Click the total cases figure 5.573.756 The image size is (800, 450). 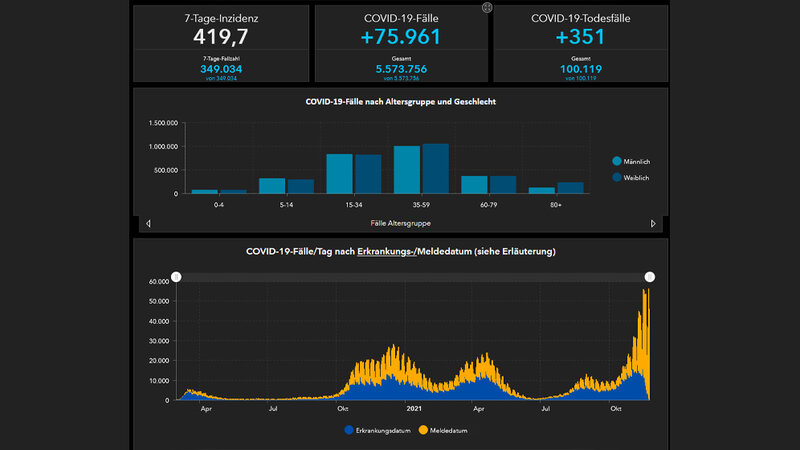(x=401, y=69)
